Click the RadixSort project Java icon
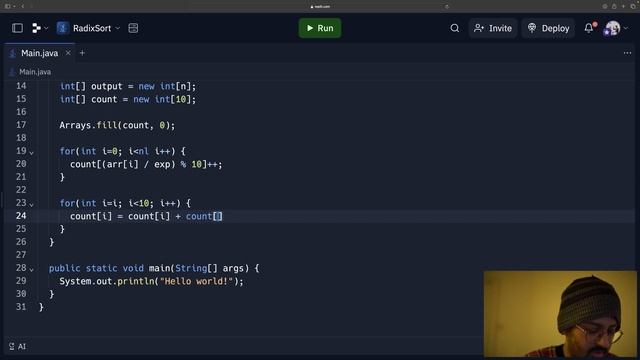Screen dimensions: 640x360 62,28
